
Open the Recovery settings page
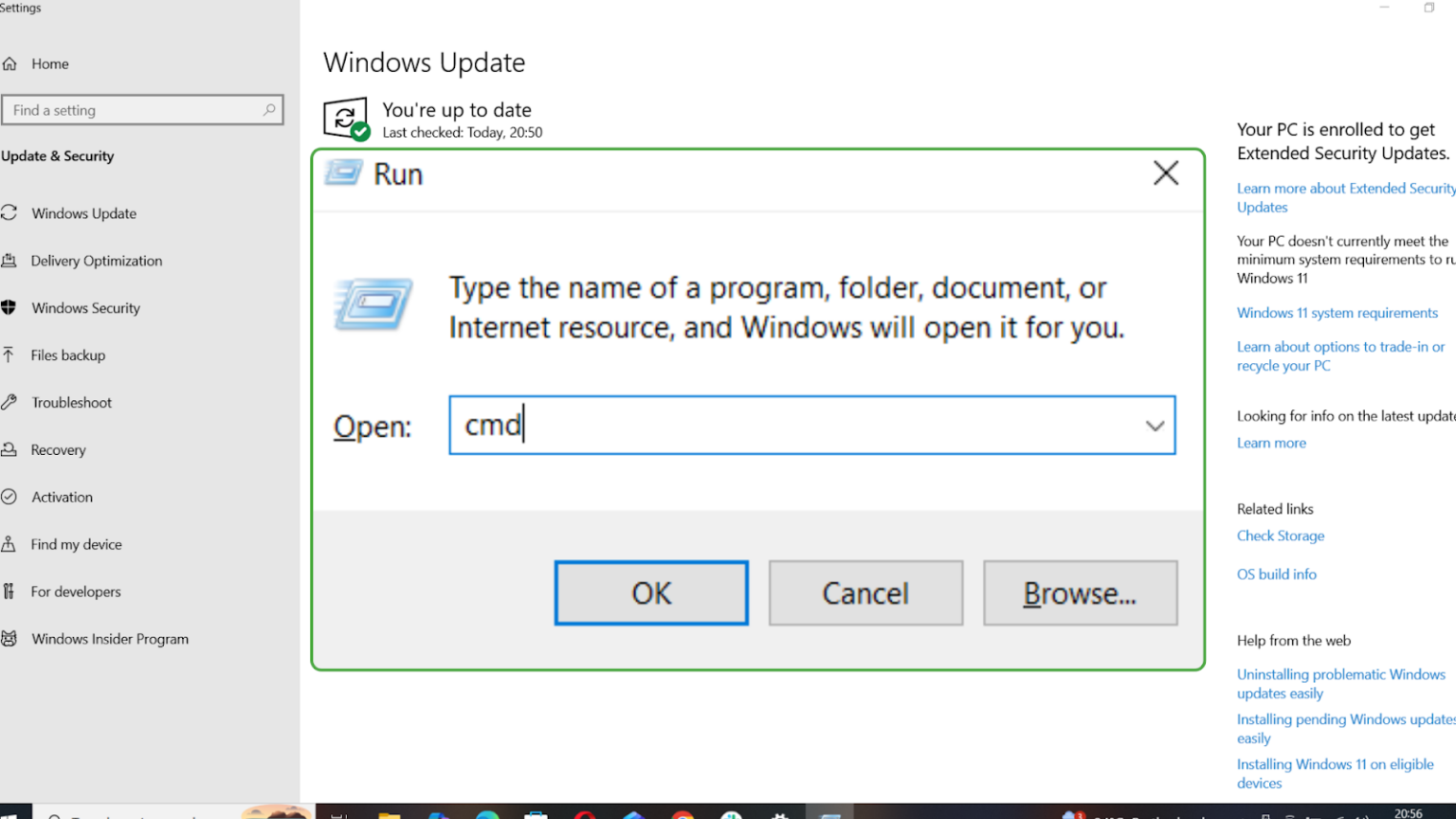58,450
